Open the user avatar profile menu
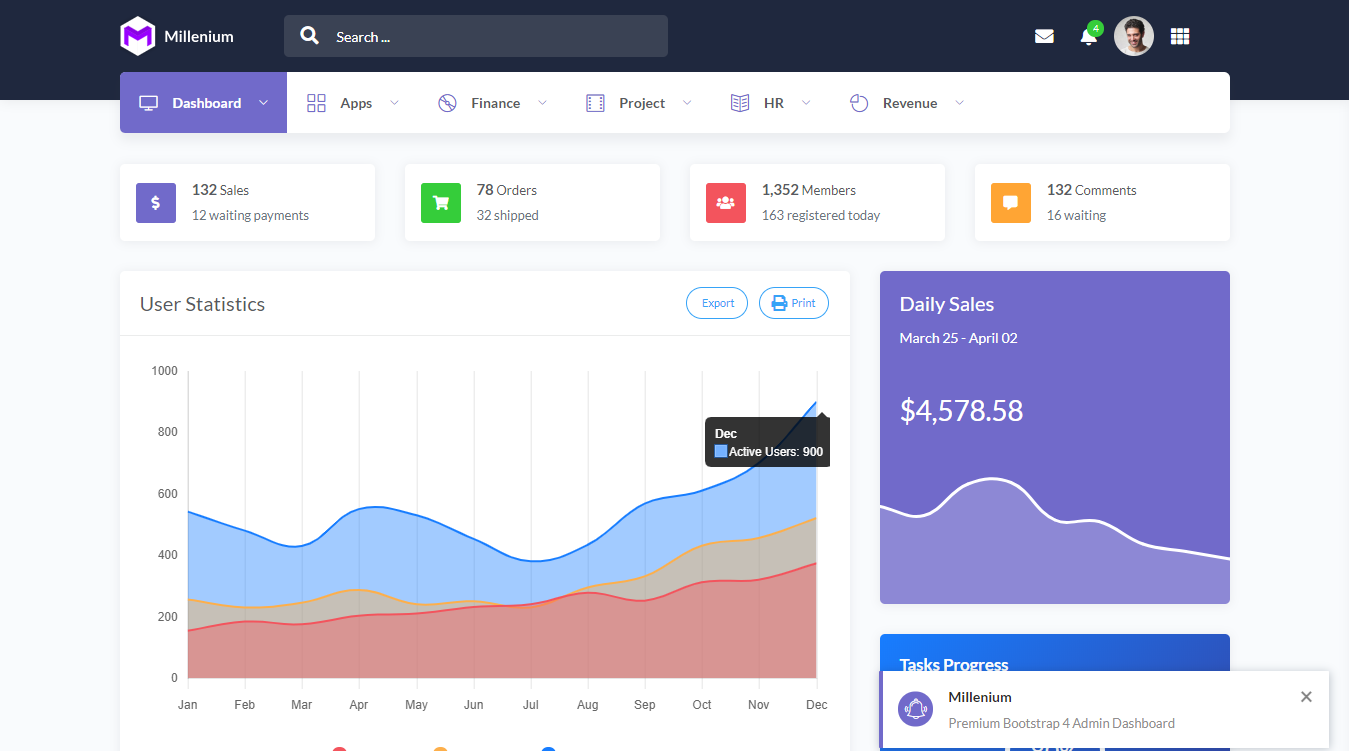1349x751 pixels. [1134, 36]
